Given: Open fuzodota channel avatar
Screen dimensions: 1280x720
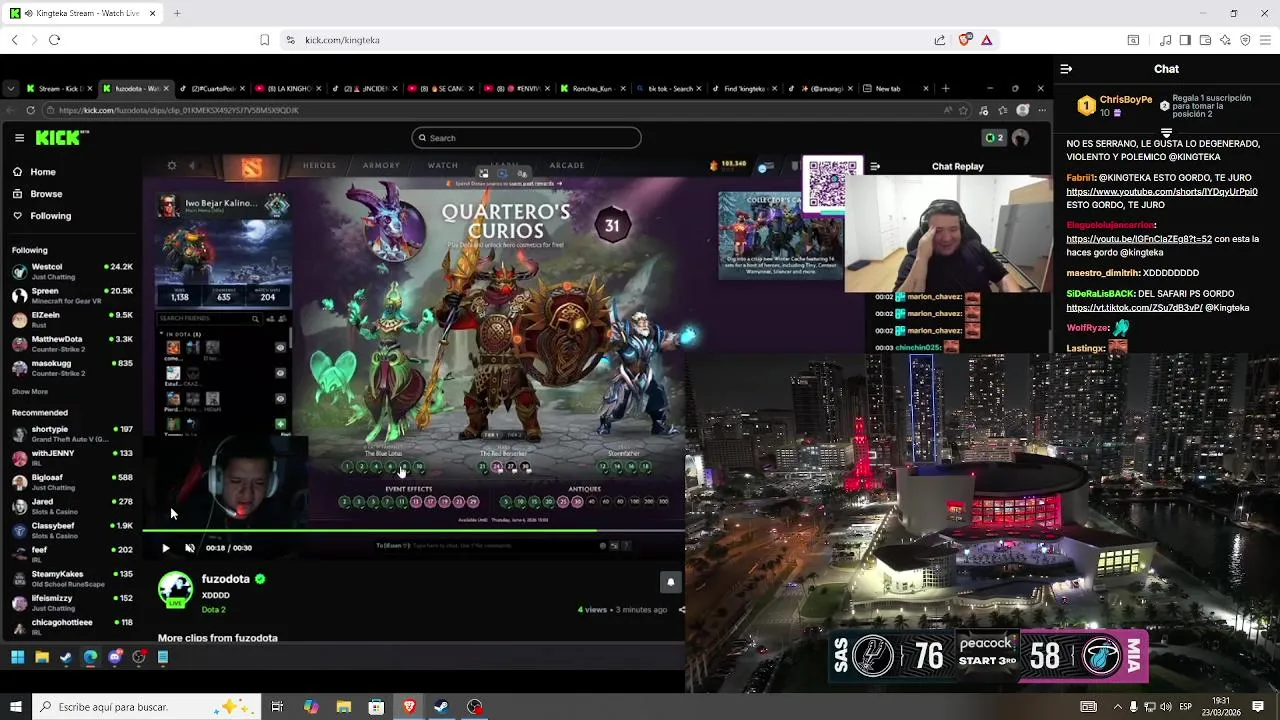Looking at the screenshot, I should pyautogui.click(x=176, y=590).
